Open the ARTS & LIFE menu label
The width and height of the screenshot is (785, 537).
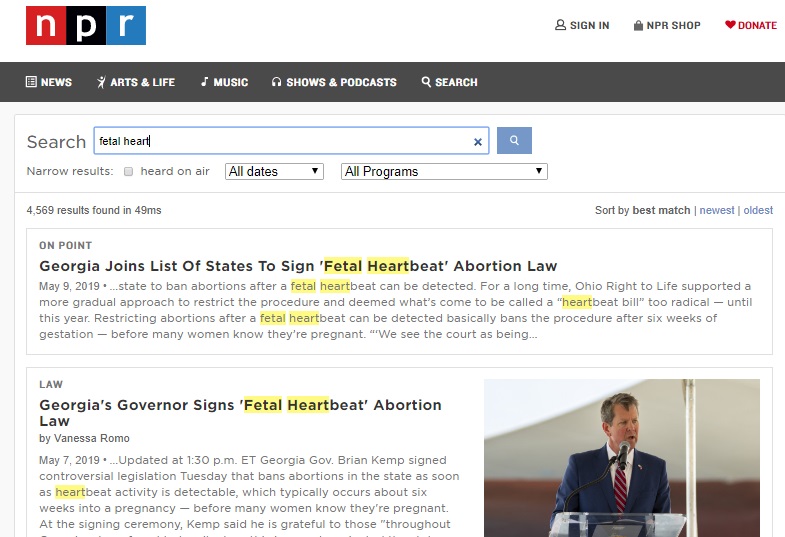coord(142,82)
